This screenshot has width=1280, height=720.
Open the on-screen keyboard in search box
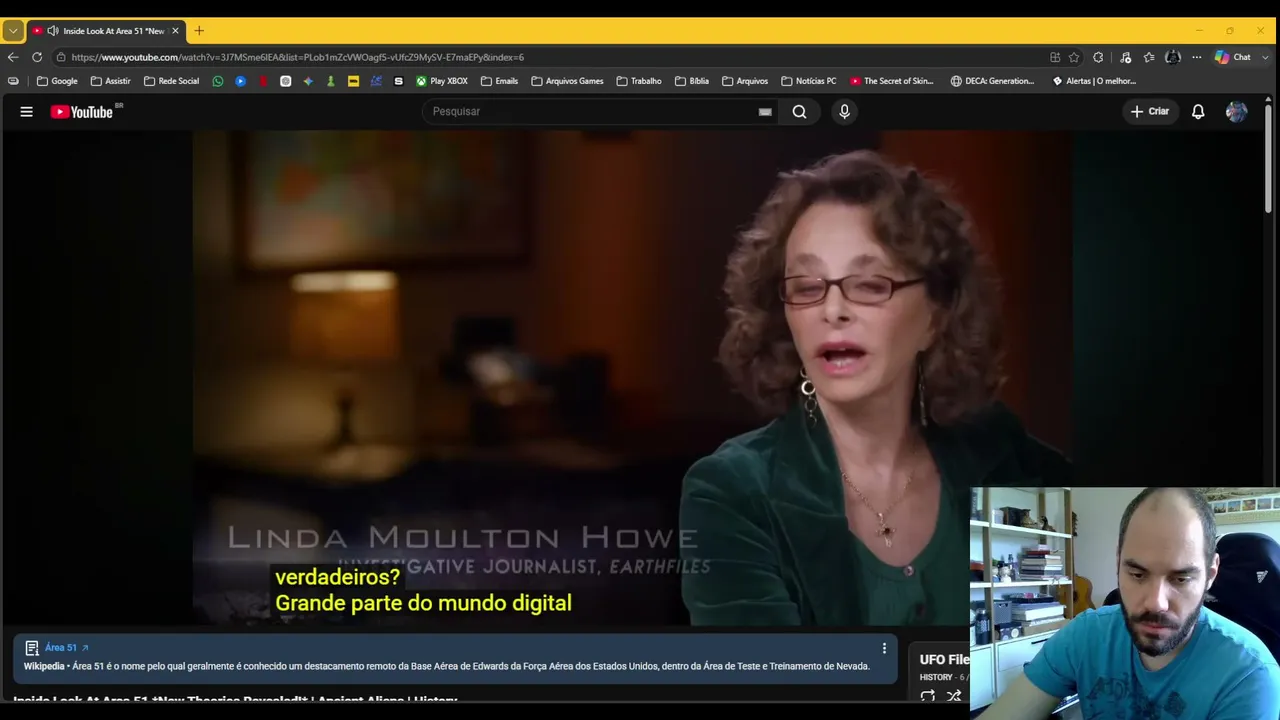point(765,112)
